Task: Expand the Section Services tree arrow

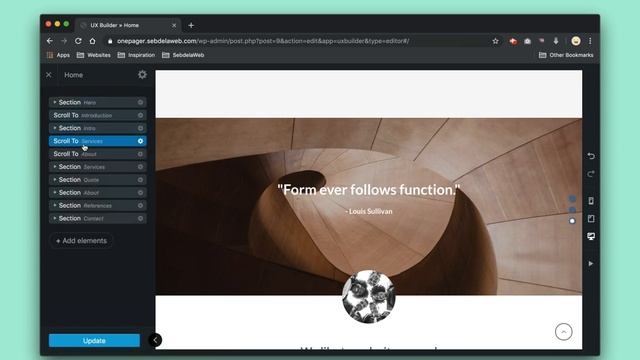Action: (x=55, y=167)
